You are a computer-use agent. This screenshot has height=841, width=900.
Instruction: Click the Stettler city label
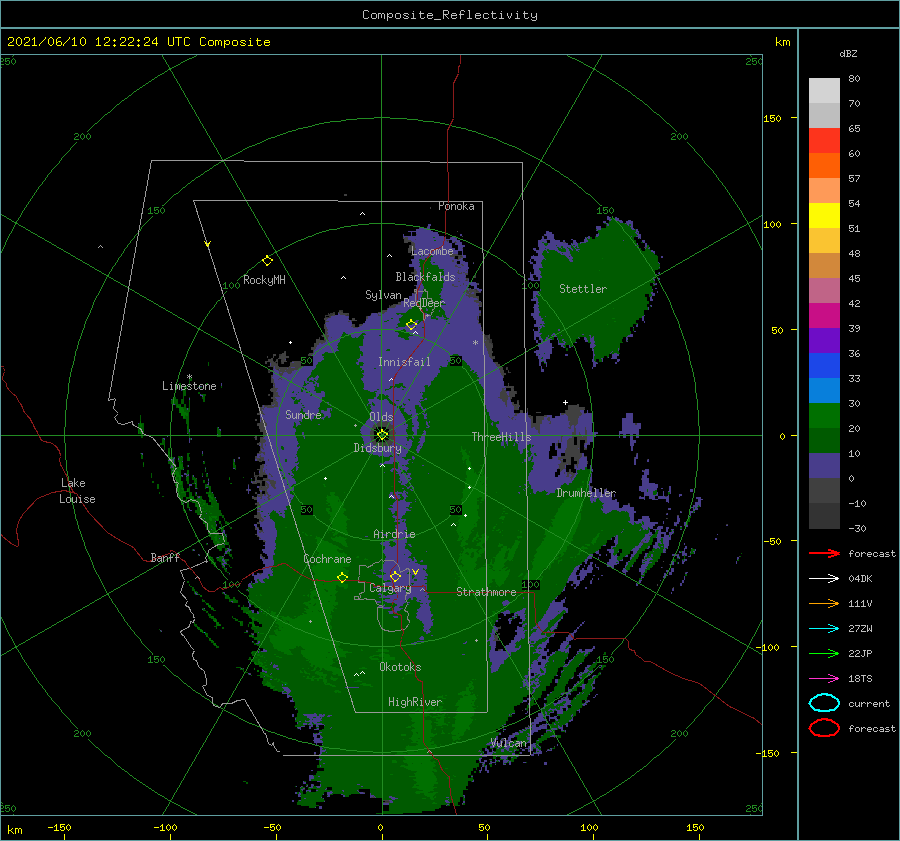point(583,289)
